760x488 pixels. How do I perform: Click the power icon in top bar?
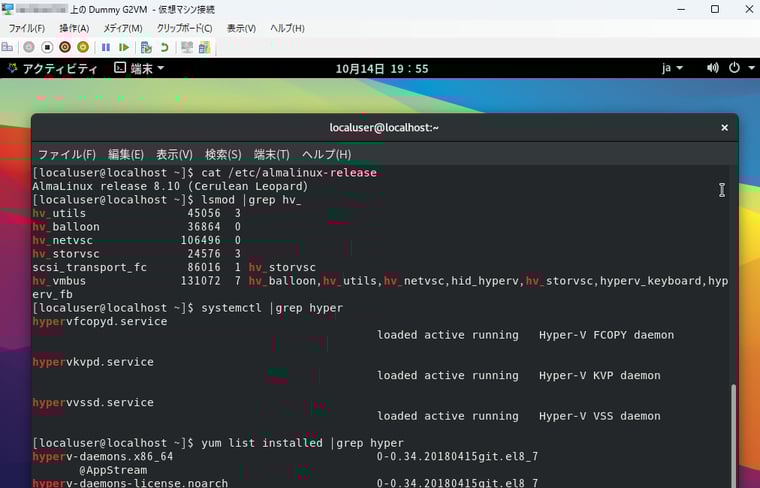tap(734, 68)
